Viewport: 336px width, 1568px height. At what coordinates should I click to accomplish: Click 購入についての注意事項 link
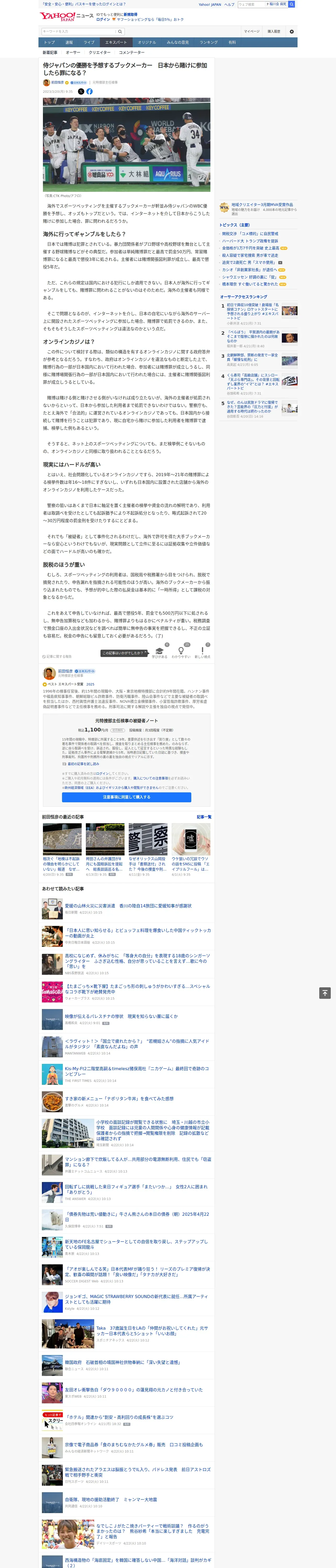(151, 778)
